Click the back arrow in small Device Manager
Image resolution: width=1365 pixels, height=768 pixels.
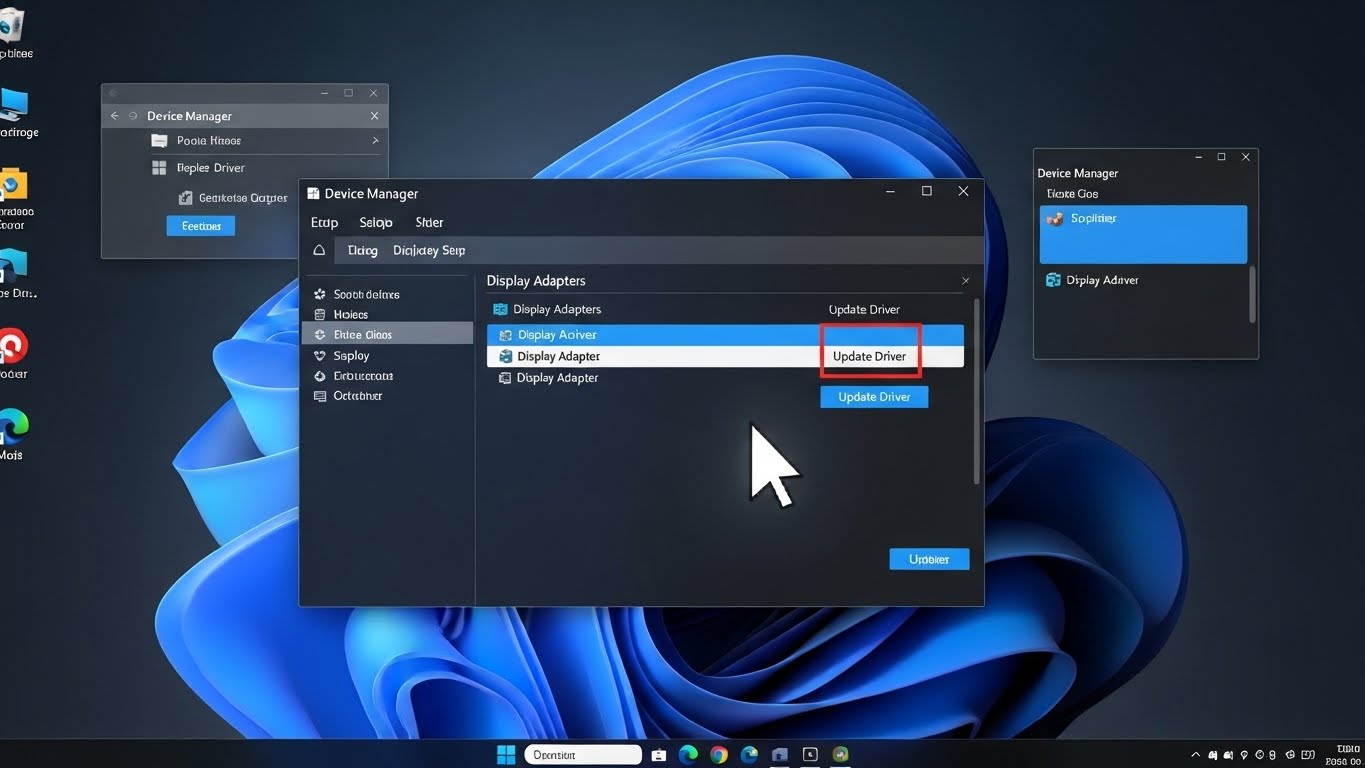coord(114,116)
